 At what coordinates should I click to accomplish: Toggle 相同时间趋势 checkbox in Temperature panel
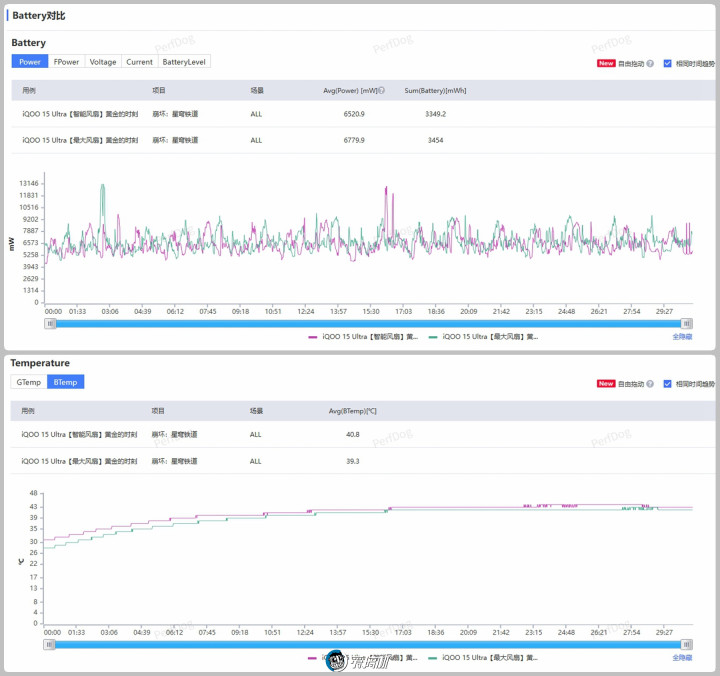coord(668,384)
